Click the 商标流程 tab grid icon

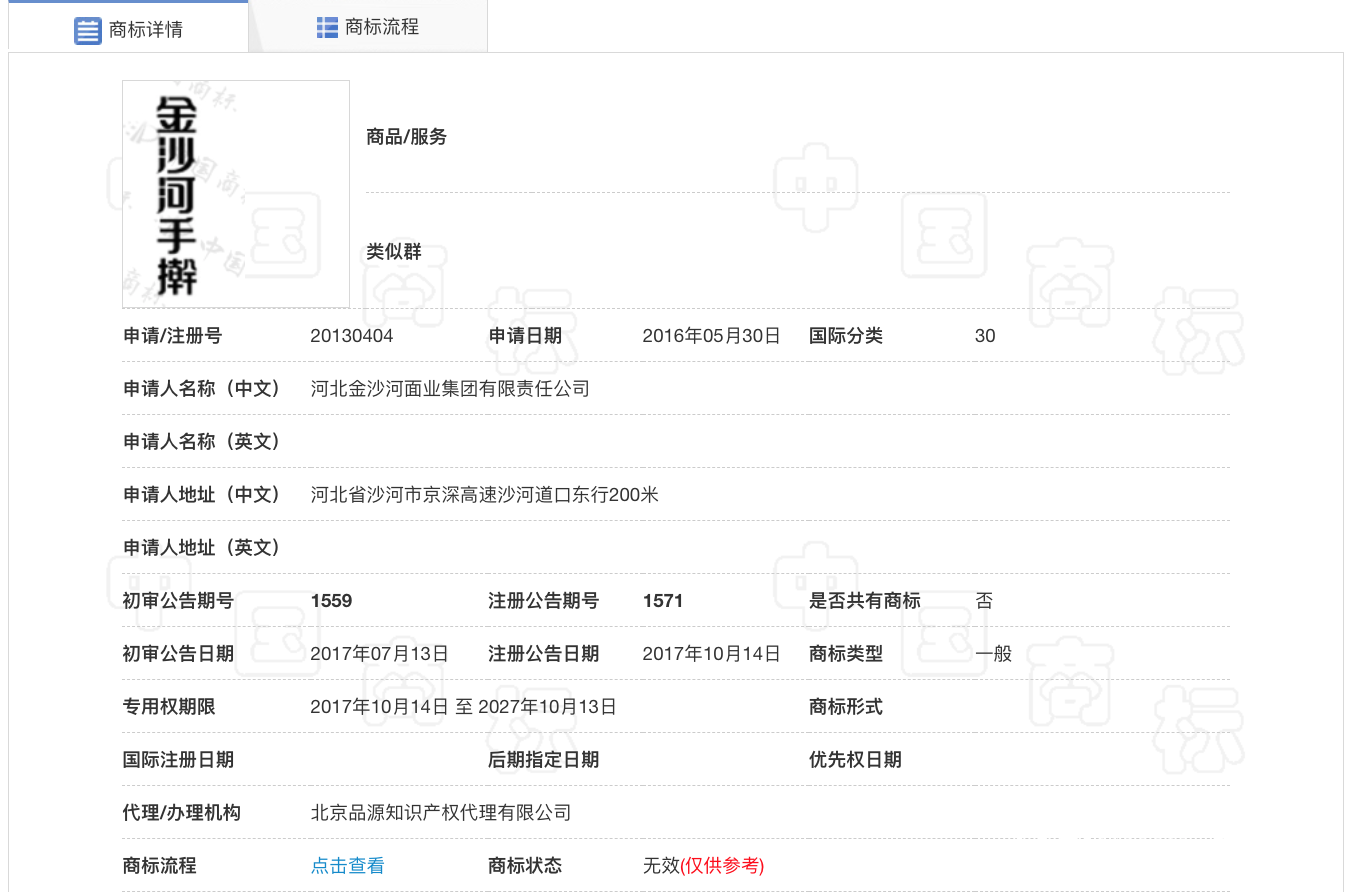327,27
